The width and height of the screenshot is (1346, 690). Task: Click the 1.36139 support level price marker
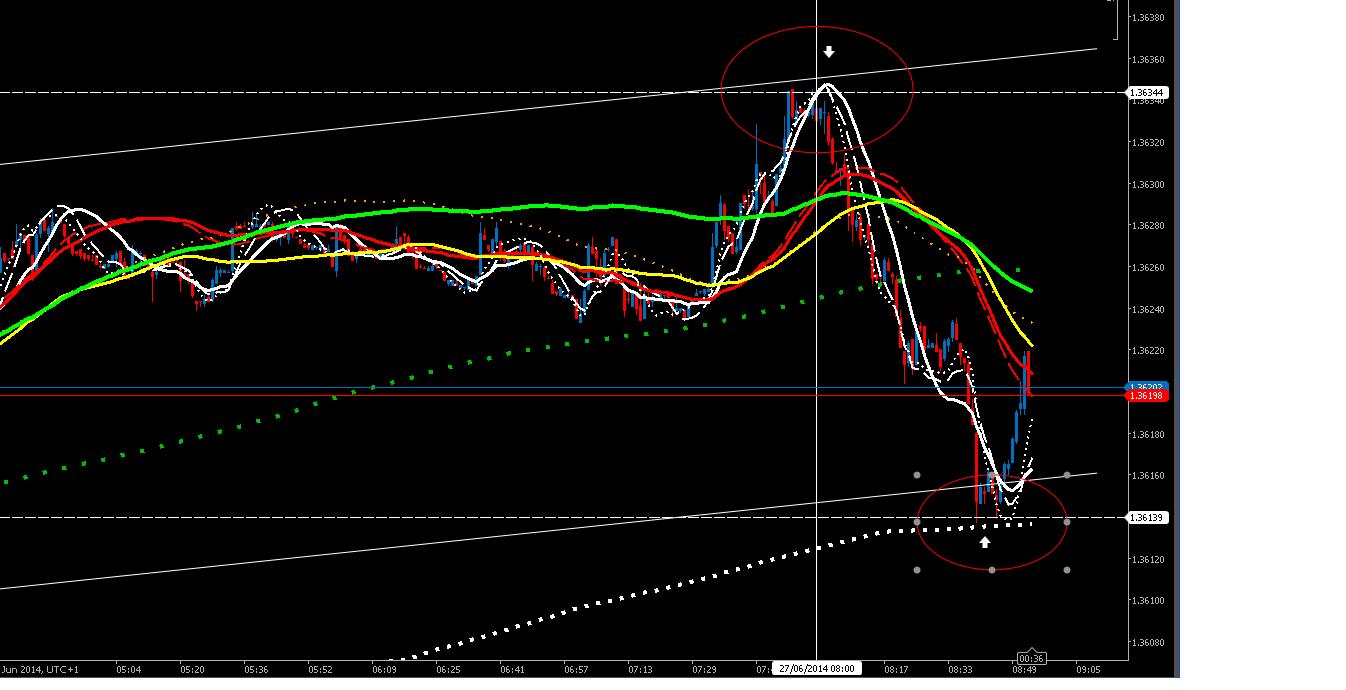click(1147, 516)
